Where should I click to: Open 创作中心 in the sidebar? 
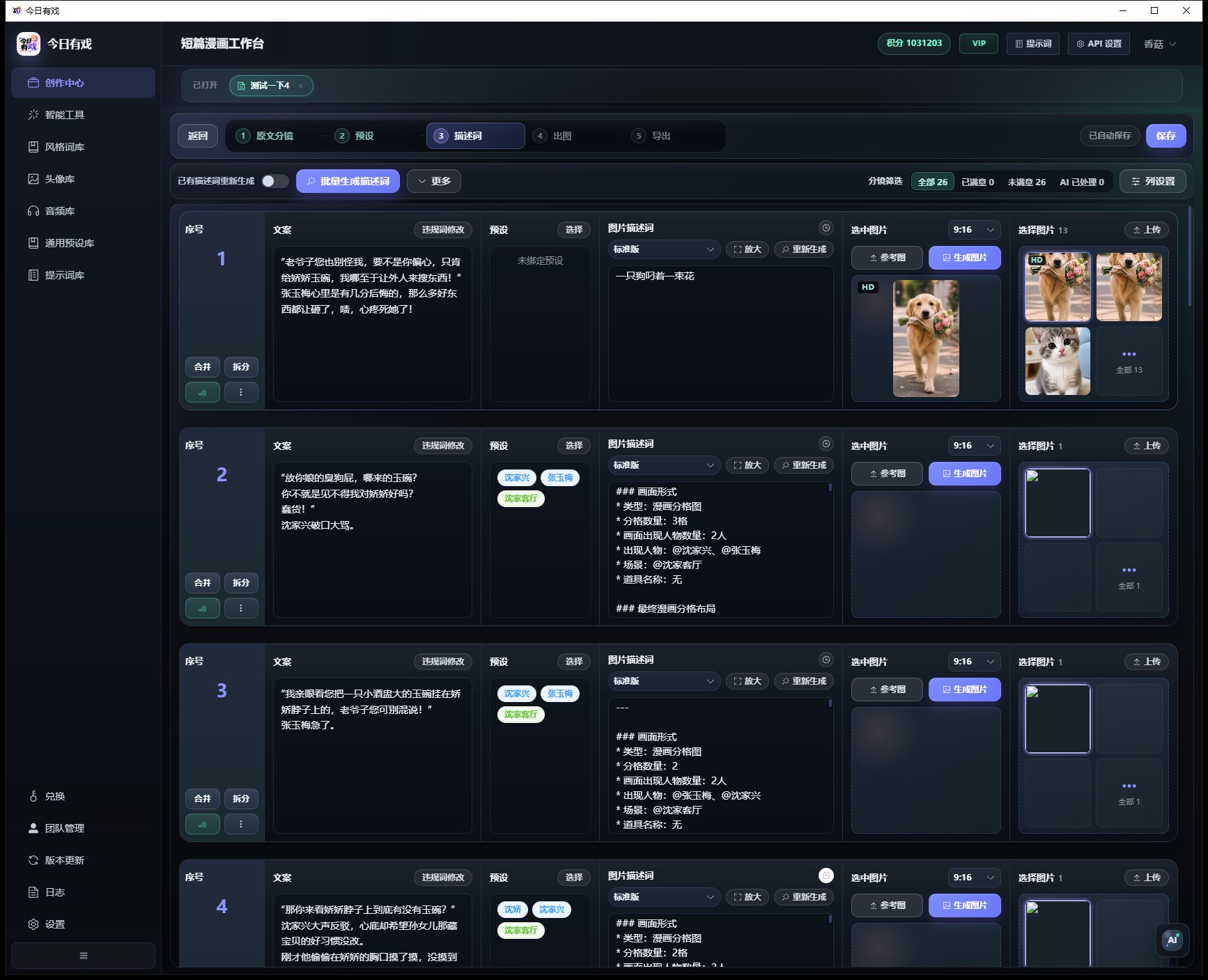(83, 83)
